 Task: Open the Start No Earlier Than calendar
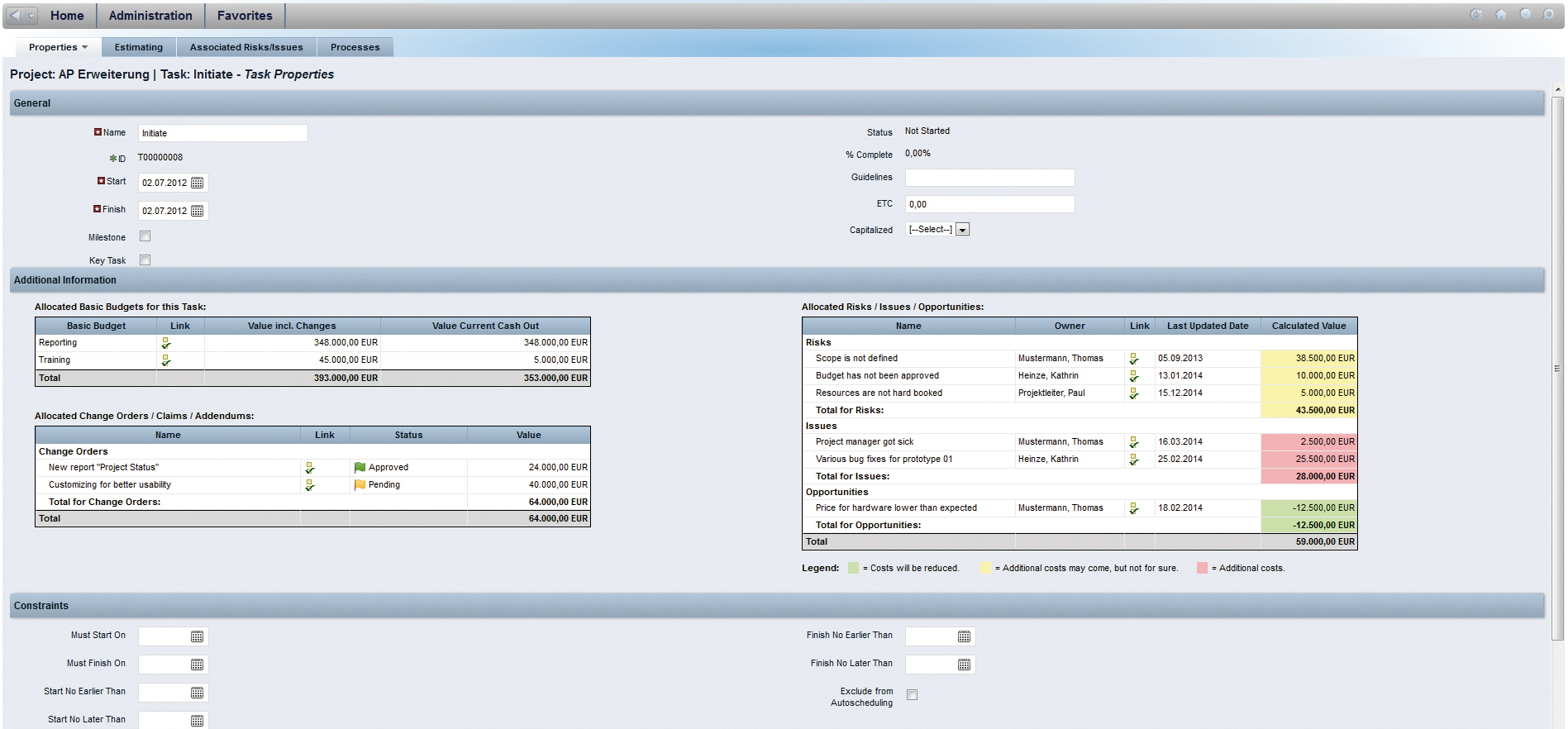[x=198, y=693]
